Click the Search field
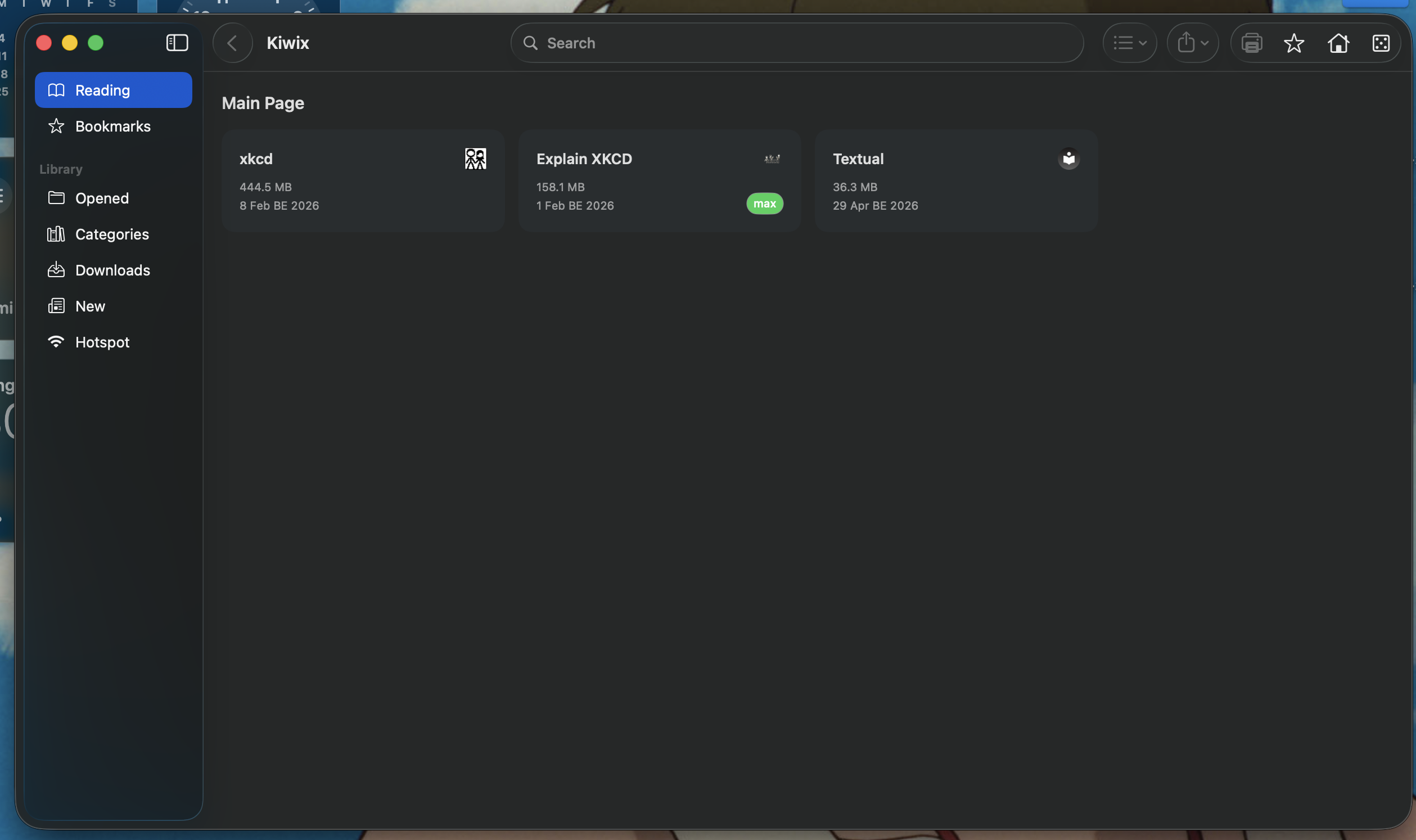This screenshot has width=1416, height=840. point(797,43)
